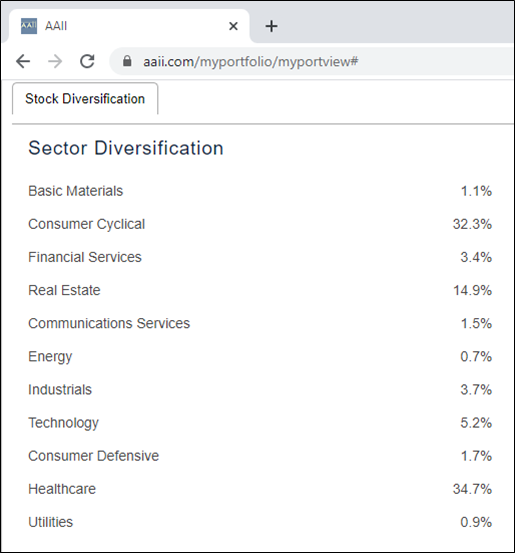
Task: Select the Basic Materials sector row
Action: pyautogui.click(x=260, y=191)
